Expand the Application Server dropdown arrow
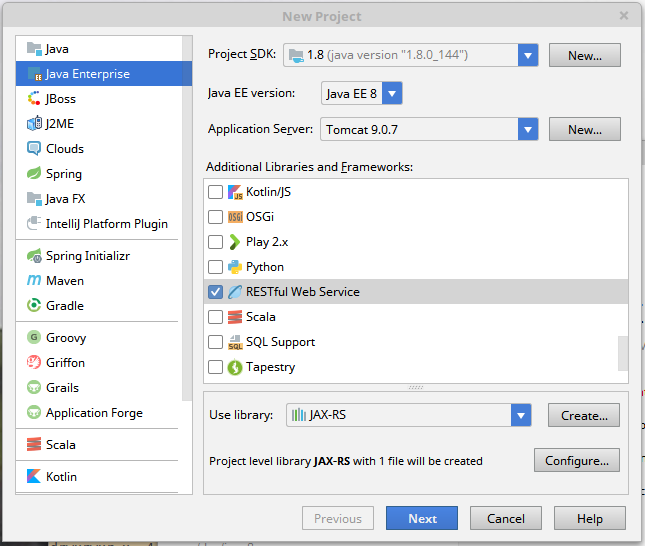This screenshot has height=546, width=645. pyautogui.click(x=528, y=130)
